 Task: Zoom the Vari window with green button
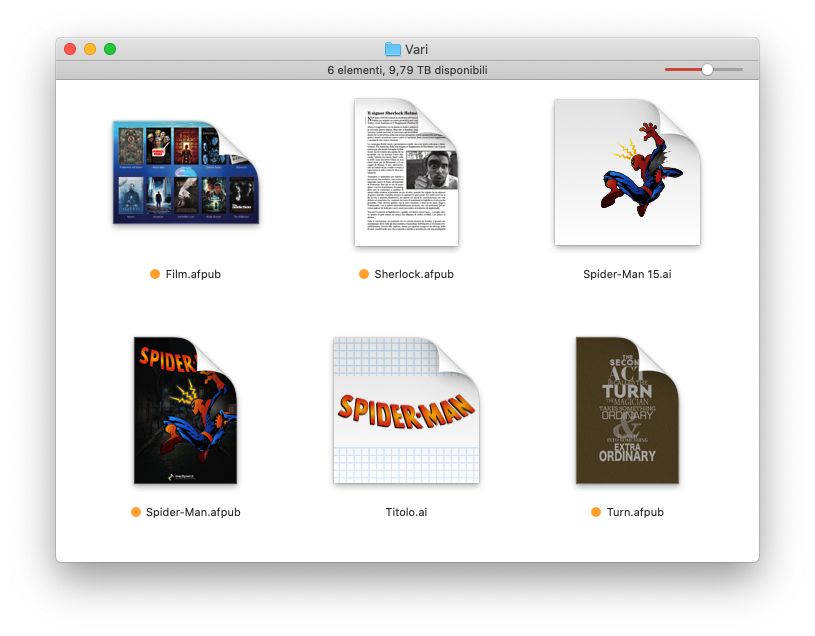[x=110, y=49]
